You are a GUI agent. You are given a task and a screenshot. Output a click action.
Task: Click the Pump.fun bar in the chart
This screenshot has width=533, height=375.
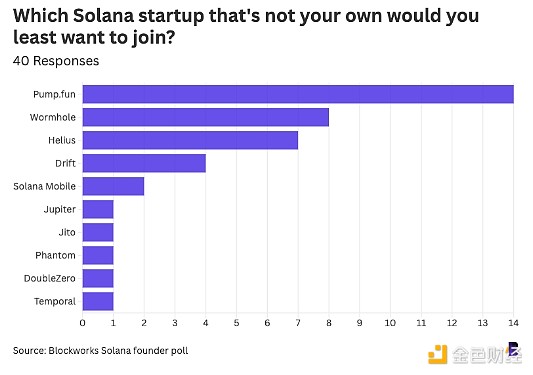pyautogui.click(x=298, y=94)
